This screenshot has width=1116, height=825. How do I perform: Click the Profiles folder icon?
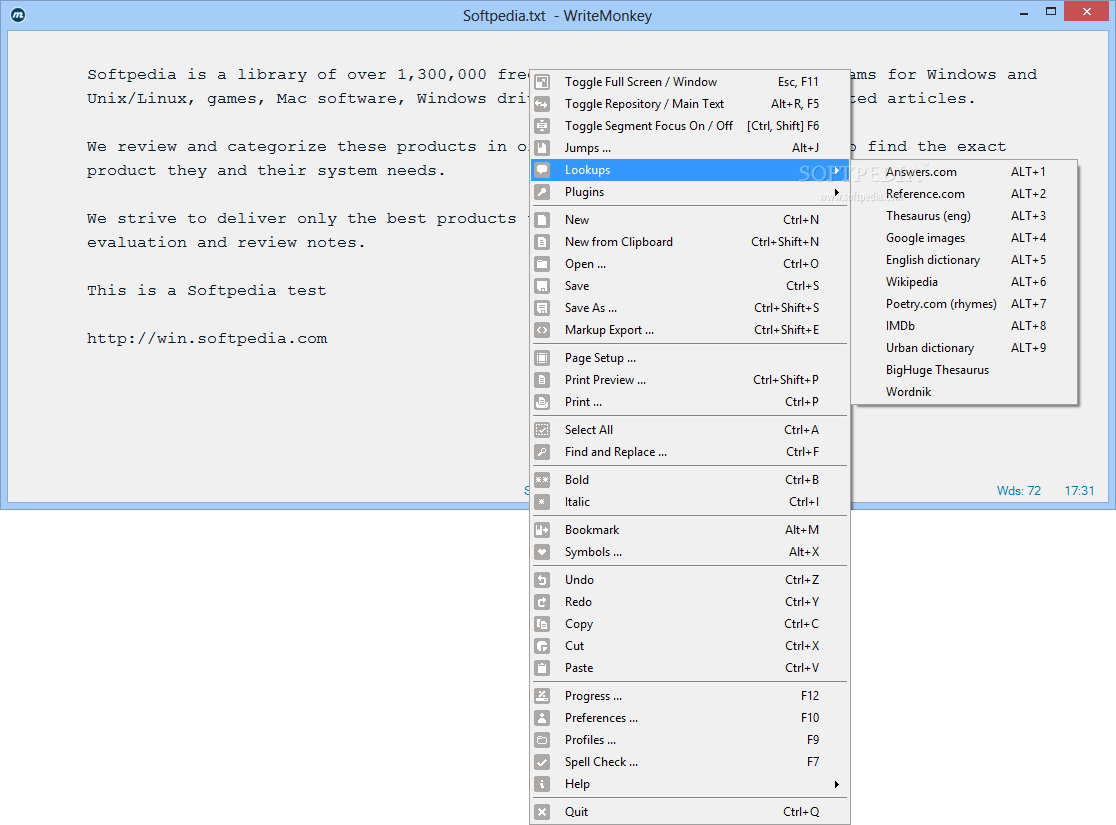[542, 740]
